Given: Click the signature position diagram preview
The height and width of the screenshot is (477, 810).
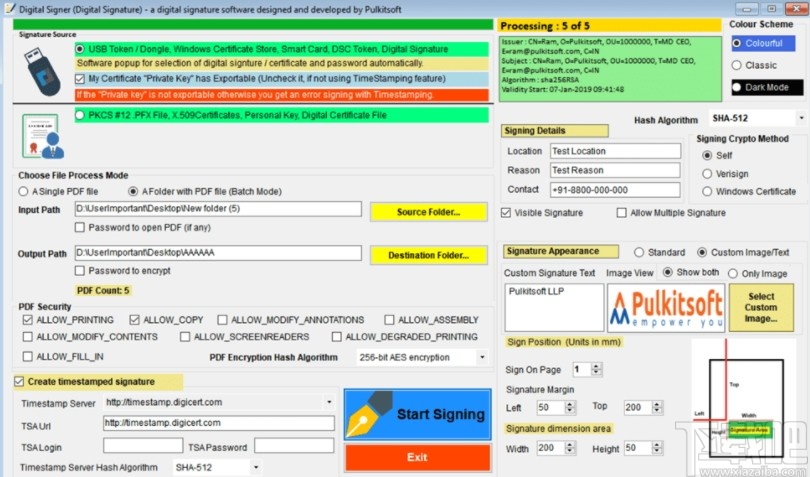Looking at the screenshot, I should pyautogui.click(x=744, y=401).
